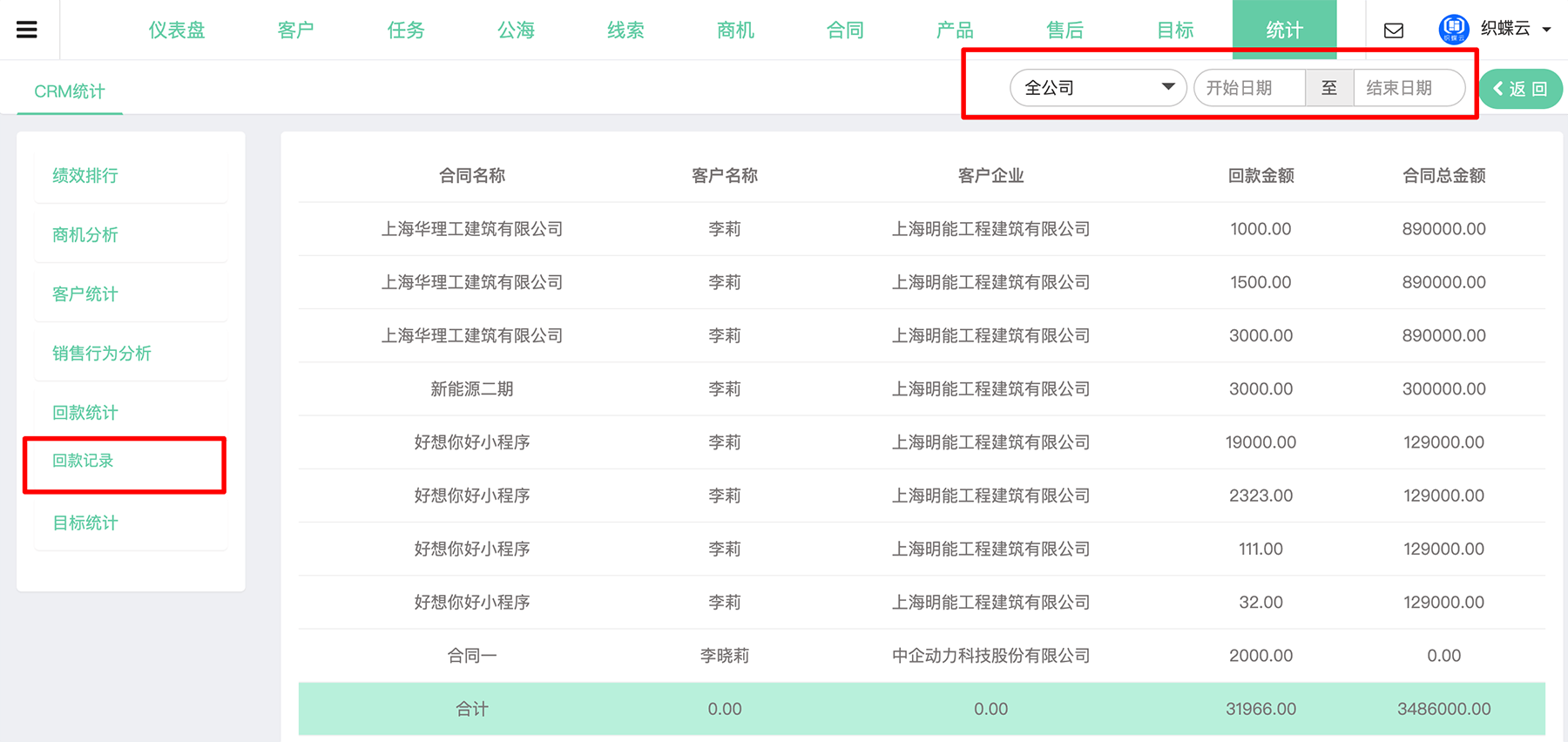The width and height of the screenshot is (1568, 742).
Task: Select the 合同一 contract cell
Action: coord(472,656)
